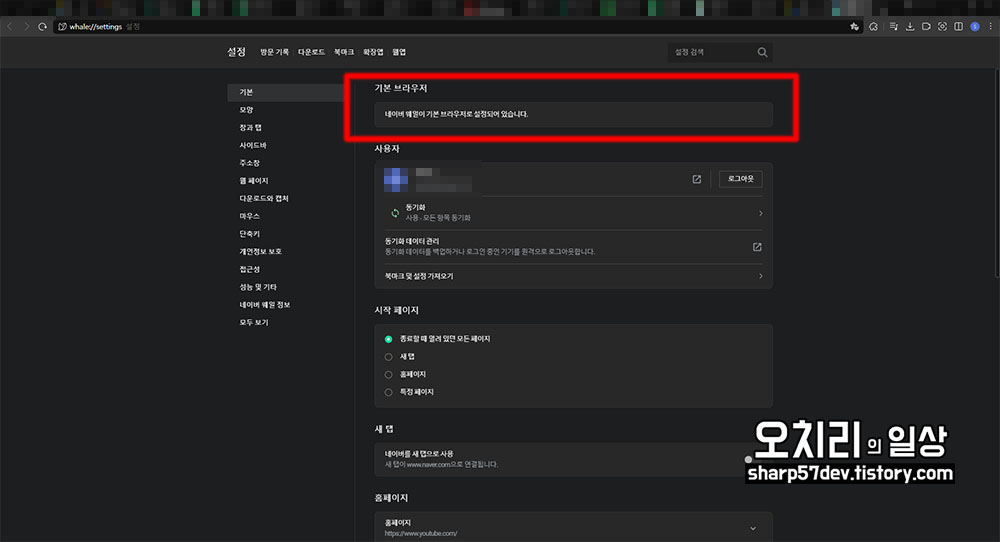Select the 새 탭 start page radio
Screen dimensions: 1000x542
[388, 357]
